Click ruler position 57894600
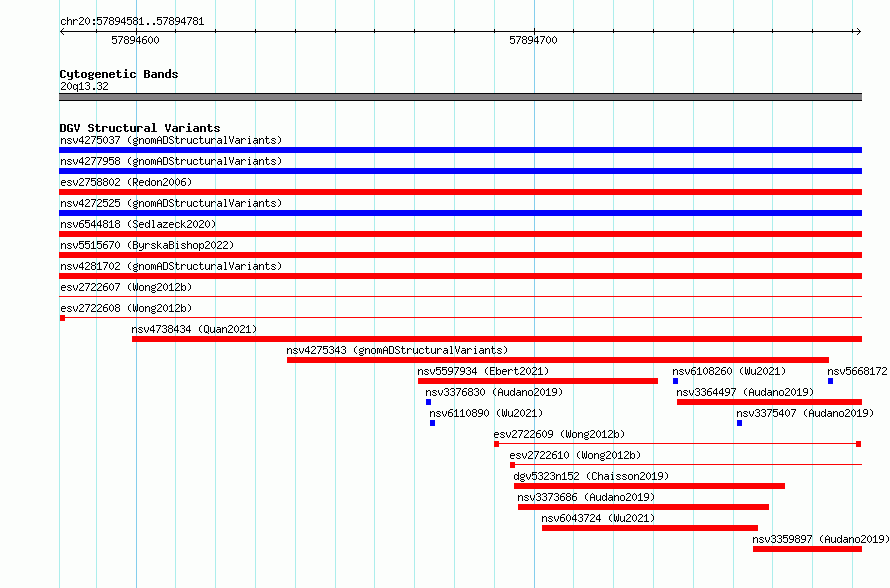The width and height of the screenshot is (890, 588). pos(135,40)
